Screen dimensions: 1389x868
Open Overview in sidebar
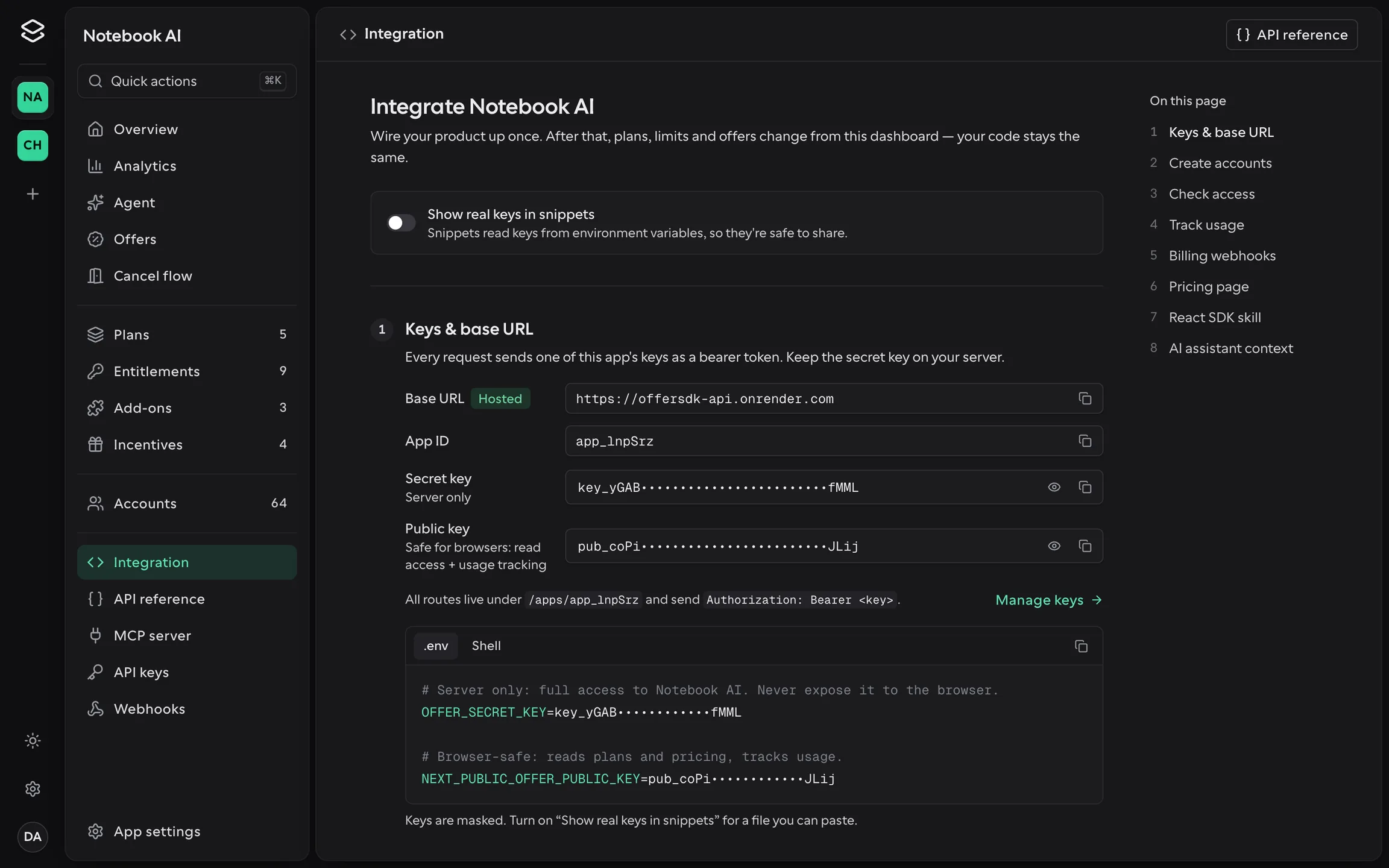coord(187,129)
